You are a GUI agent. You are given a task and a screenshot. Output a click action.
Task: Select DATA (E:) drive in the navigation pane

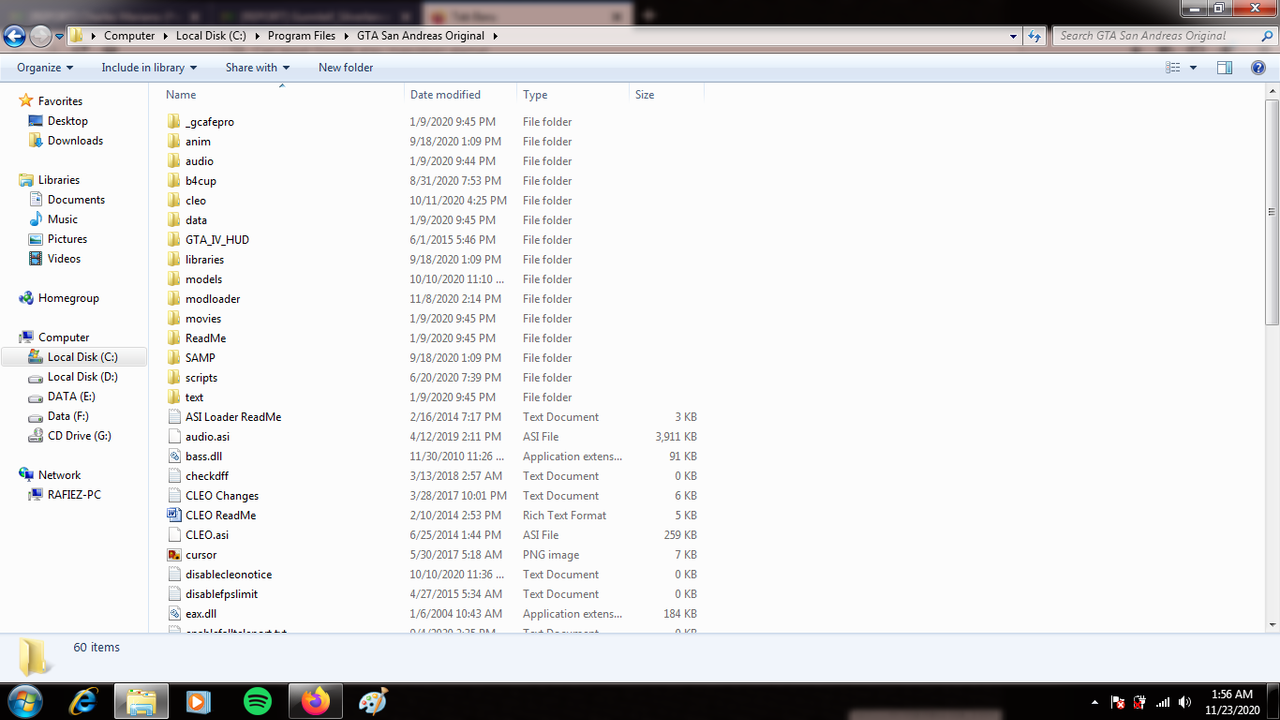(x=71, y=397)
